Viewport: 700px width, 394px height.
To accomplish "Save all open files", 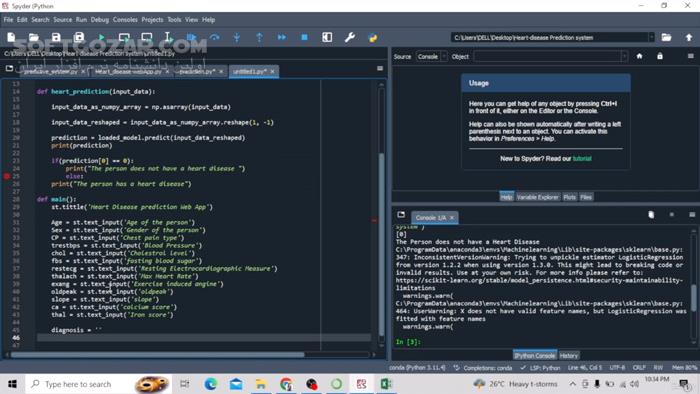I will [x=79, y=37].
